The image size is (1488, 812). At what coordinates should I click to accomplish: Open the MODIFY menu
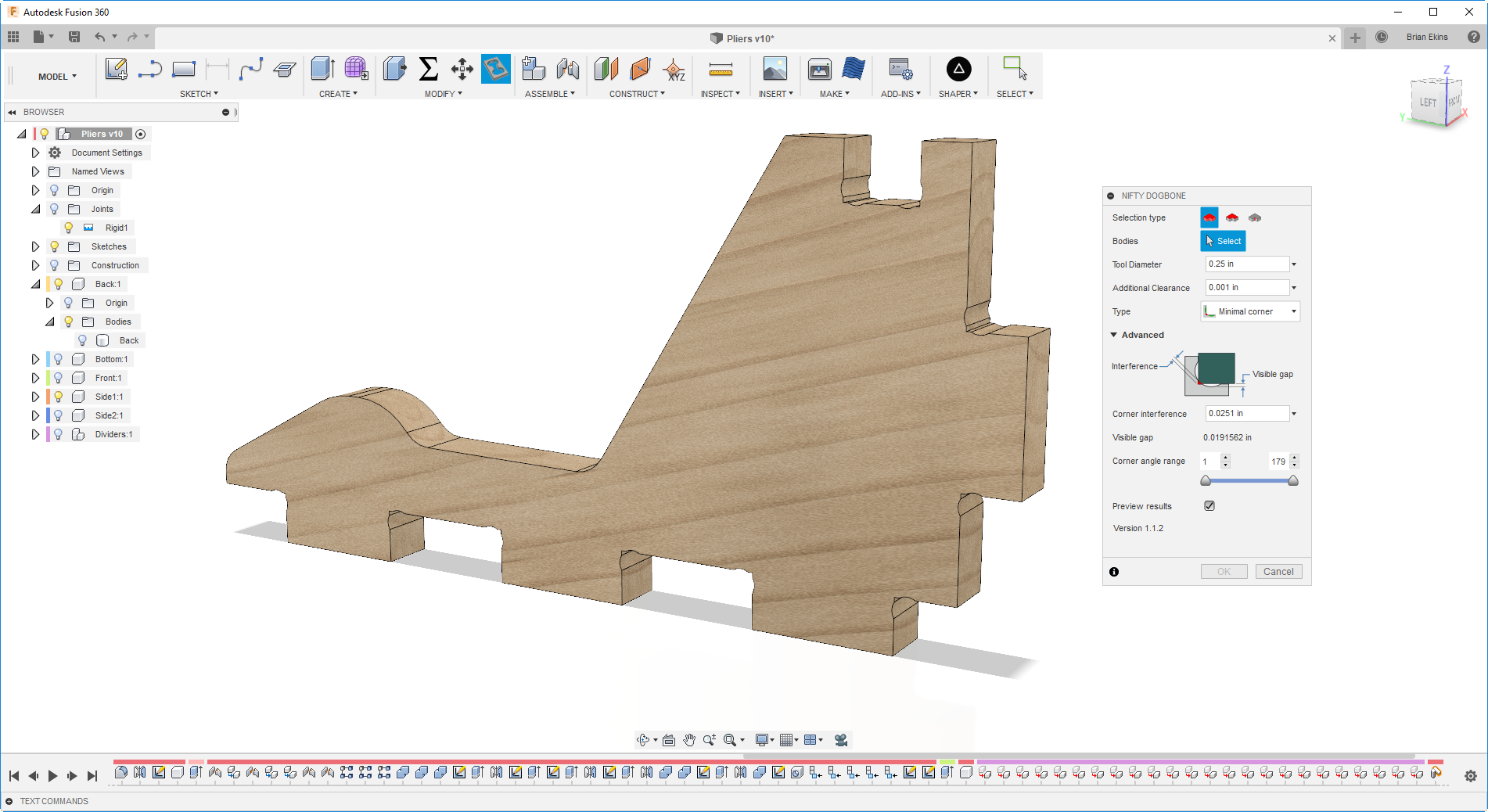pyautogui.click(x=443, y=94)
